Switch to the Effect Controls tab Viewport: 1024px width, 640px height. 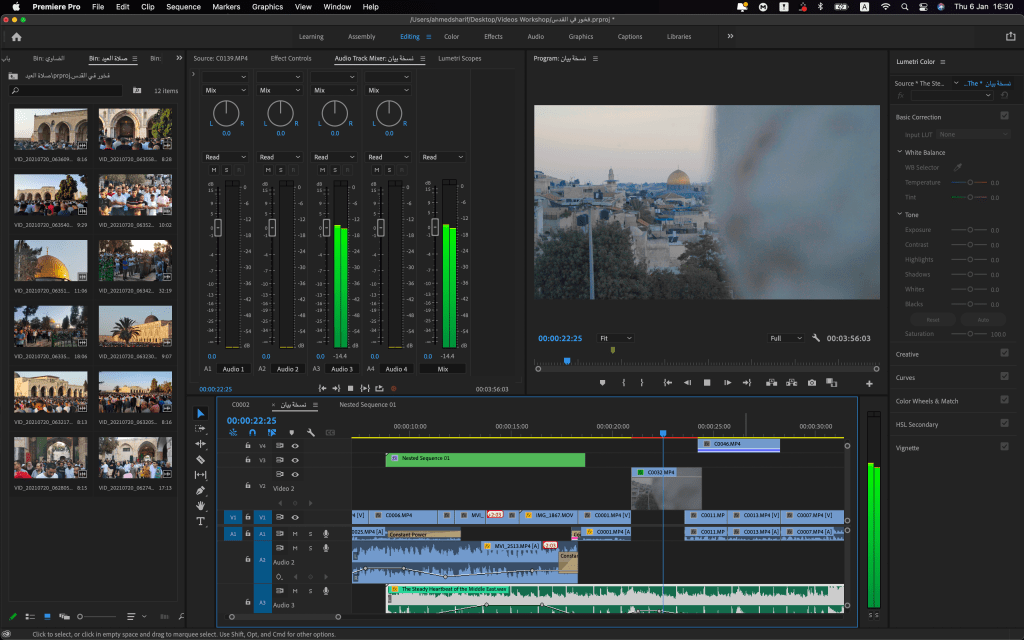291,58
